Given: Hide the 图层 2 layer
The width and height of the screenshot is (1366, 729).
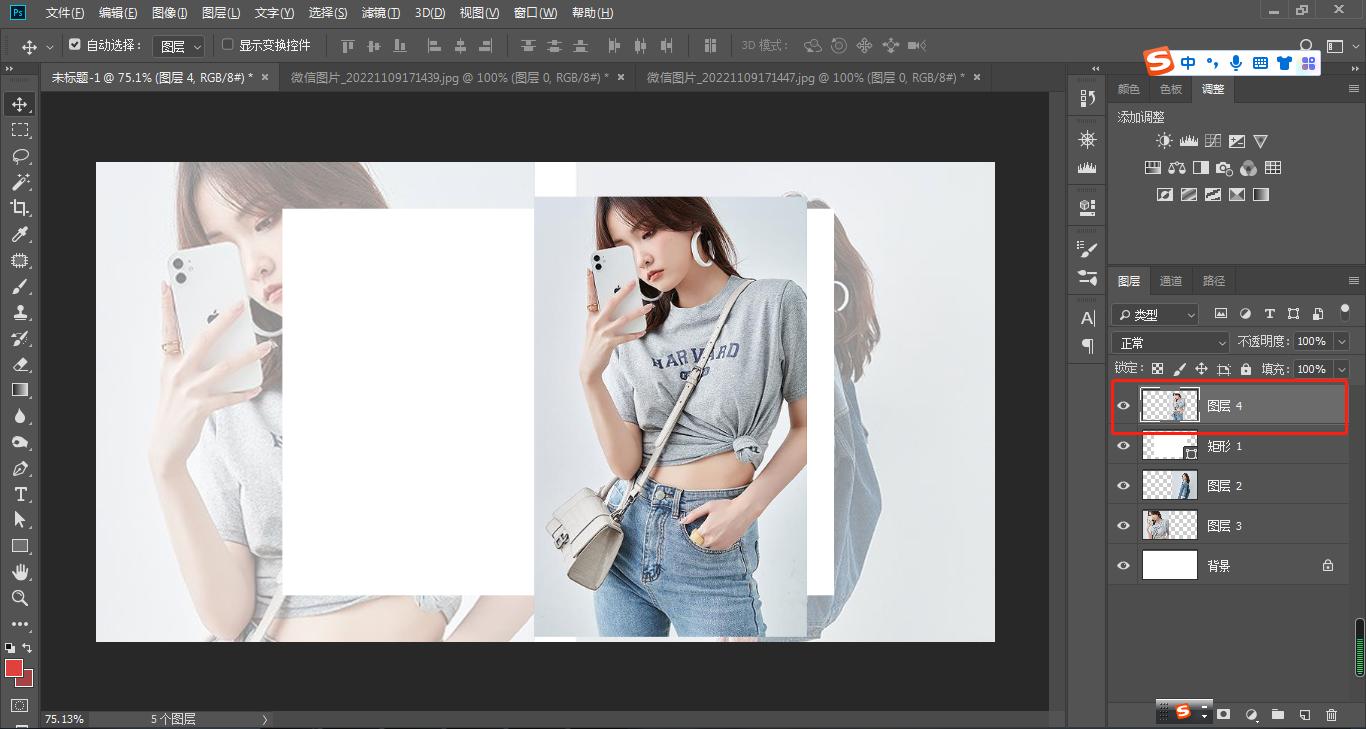Looking at the screenshot, I should pyautogui.click(x=1123, y=486).
